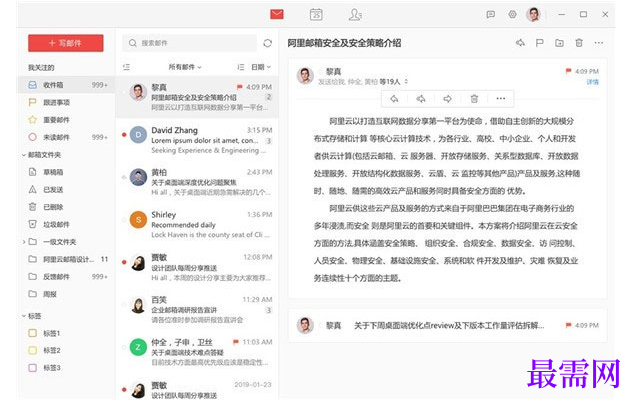Screen dimensions: 639x405
Task: Open the 垃圾邮件 spam folder
Action: pyautogui.click(x=66, y=224)
